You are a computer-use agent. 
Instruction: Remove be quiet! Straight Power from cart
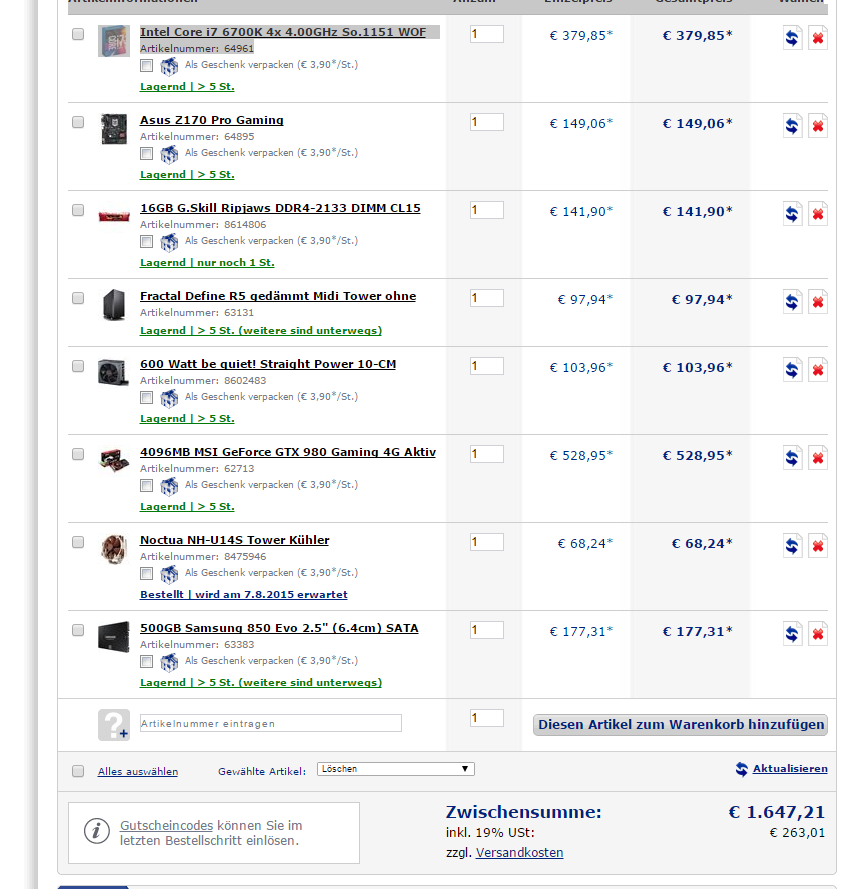[x=818, y=370]
